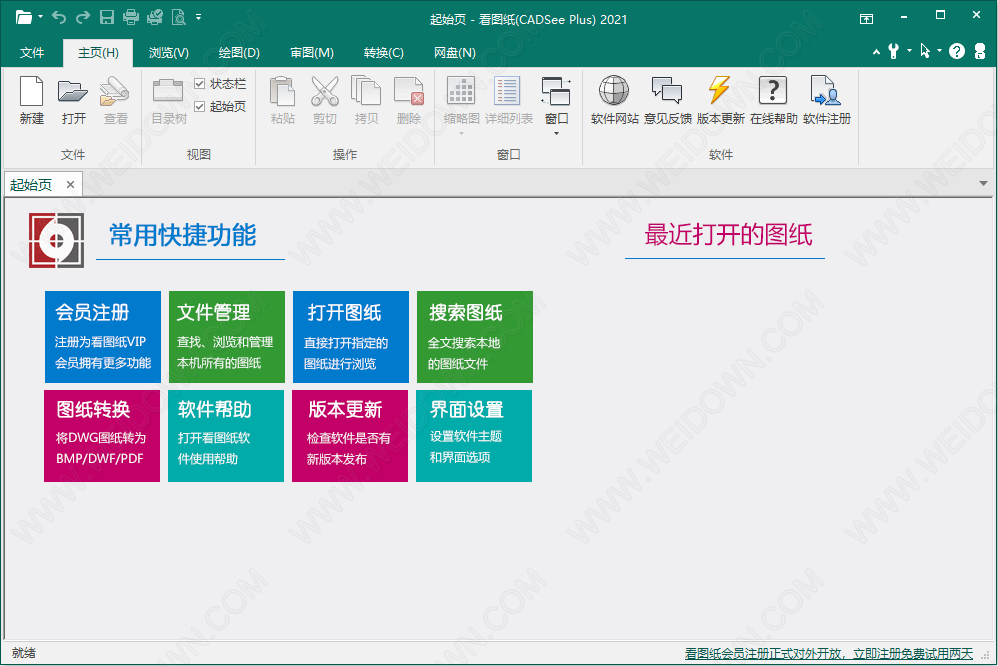Viewport: 998px width, 666px height.
Task: Click the 常用快捷功能 heading
Action: (183, 235)
